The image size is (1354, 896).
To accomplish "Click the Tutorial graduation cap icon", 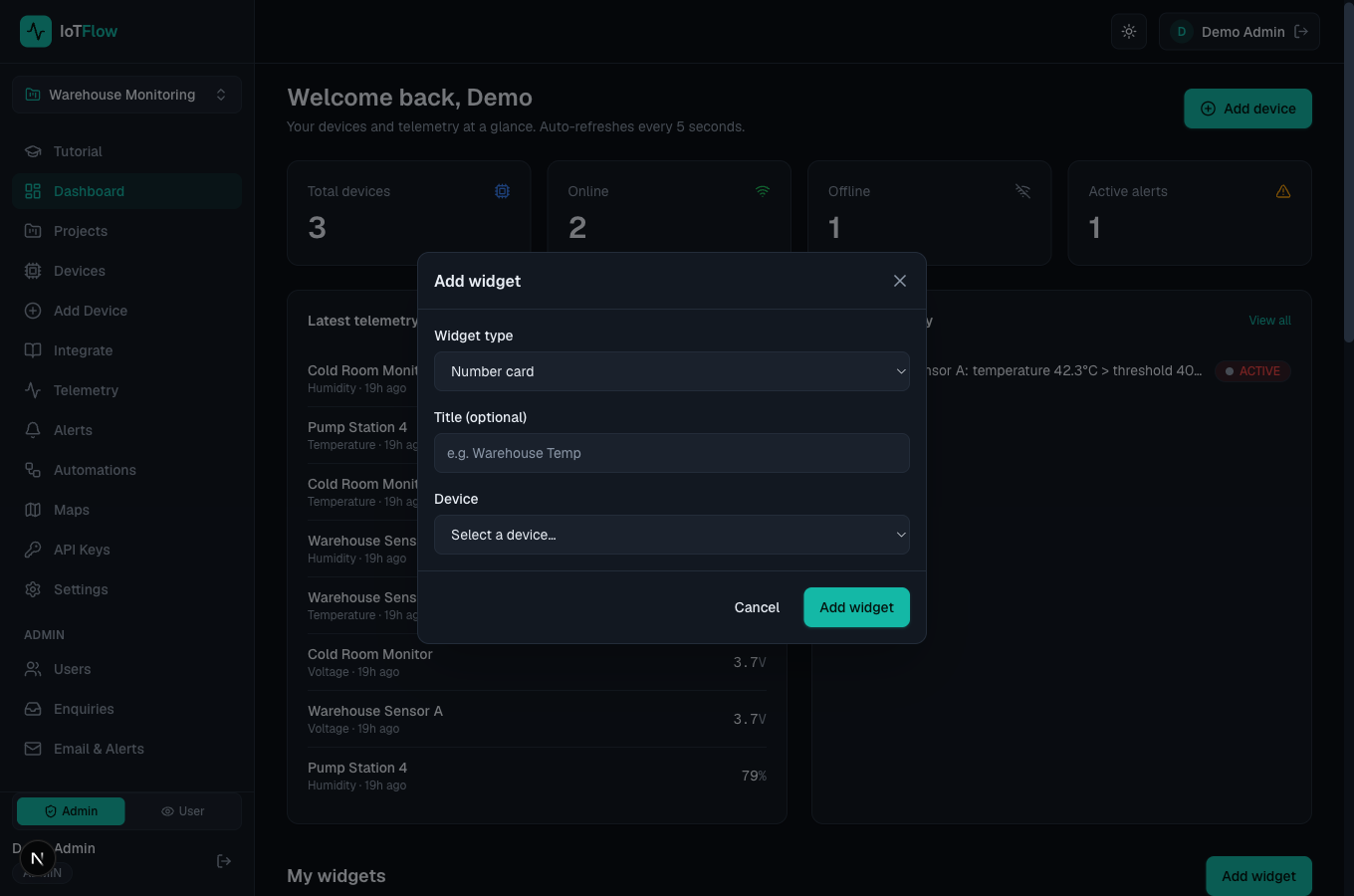I will click(33, 151).
